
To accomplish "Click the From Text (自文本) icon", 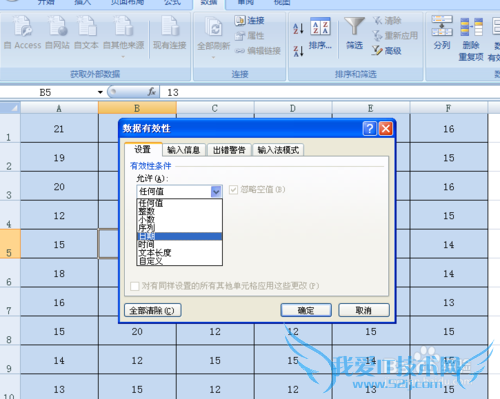I will [x=86, y=32].
